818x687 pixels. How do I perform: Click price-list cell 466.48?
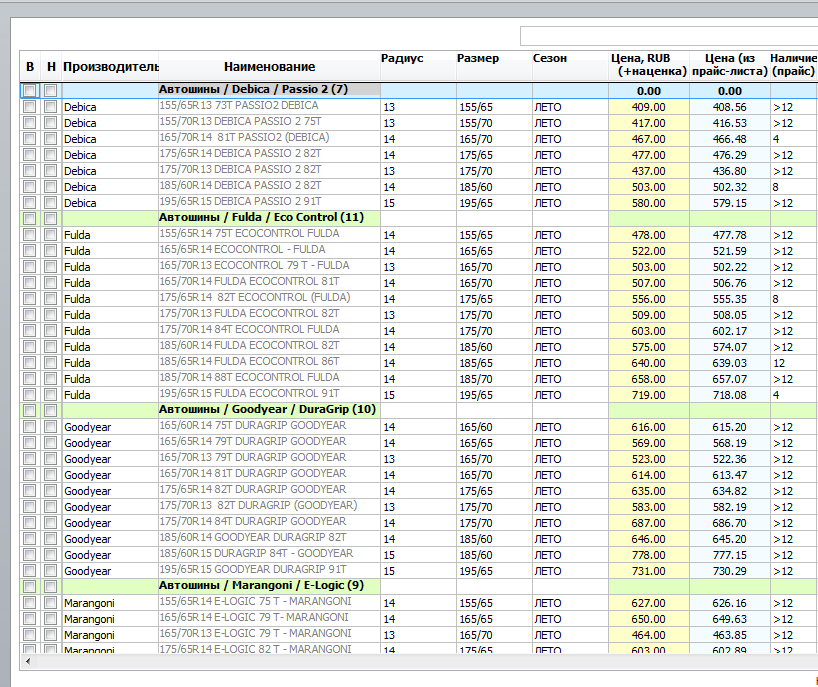(729, 139)
